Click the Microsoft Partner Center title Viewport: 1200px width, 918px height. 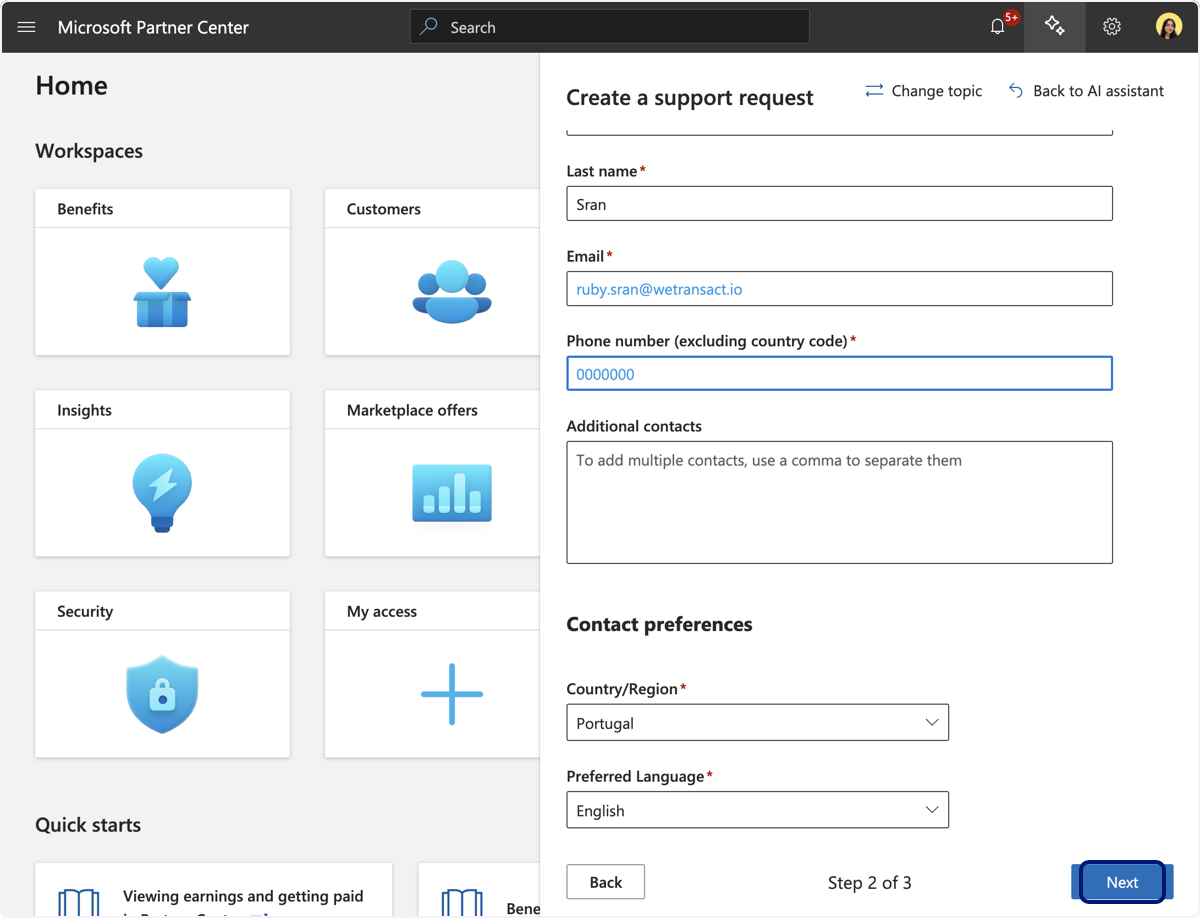[x=153, y=27]
